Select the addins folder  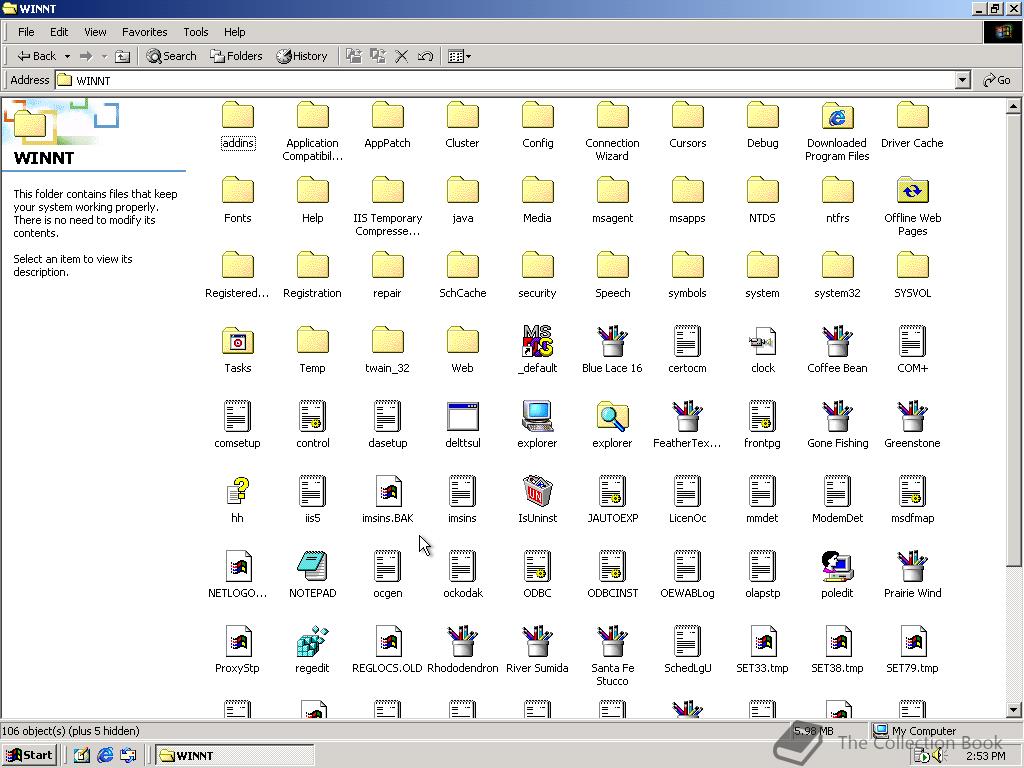point(238,125)
